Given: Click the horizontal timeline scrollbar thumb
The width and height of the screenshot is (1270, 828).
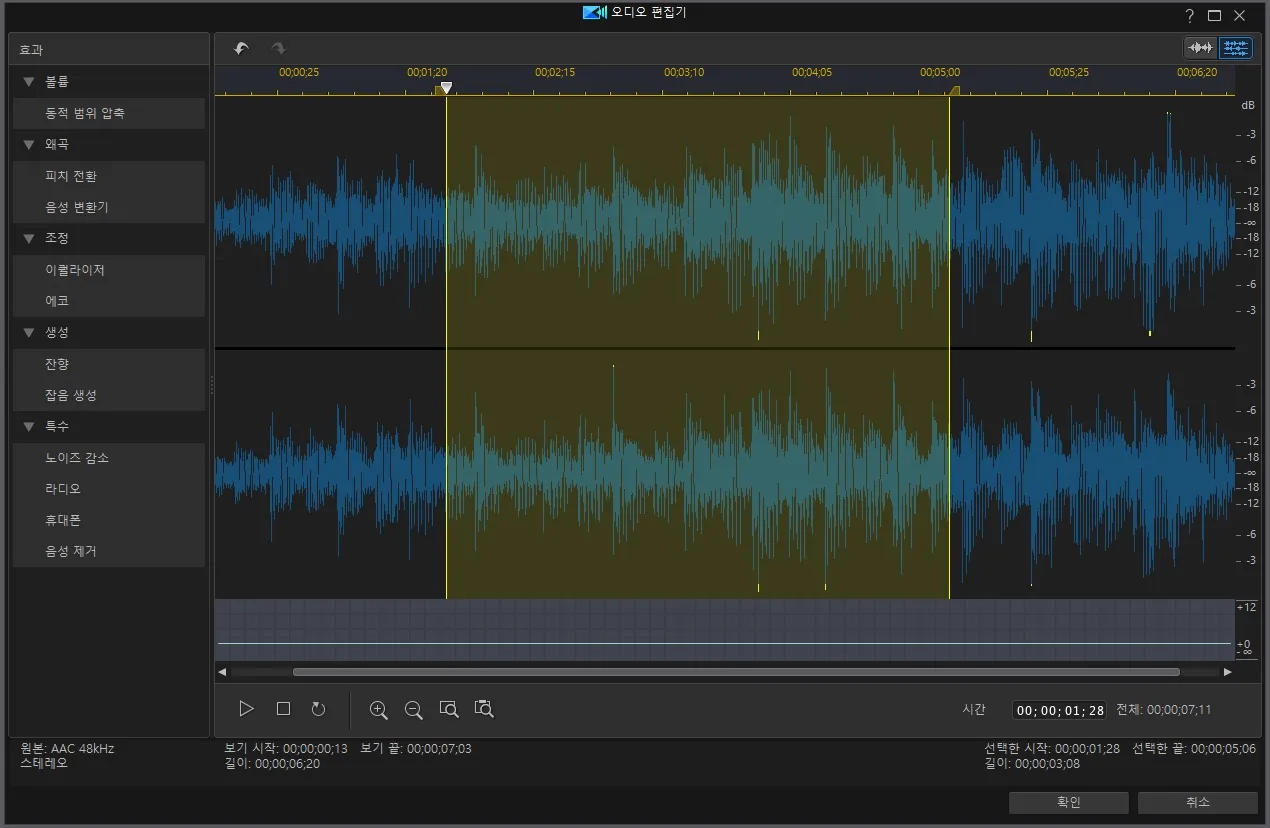Looking at the screenshot, I should pos(735,672).
